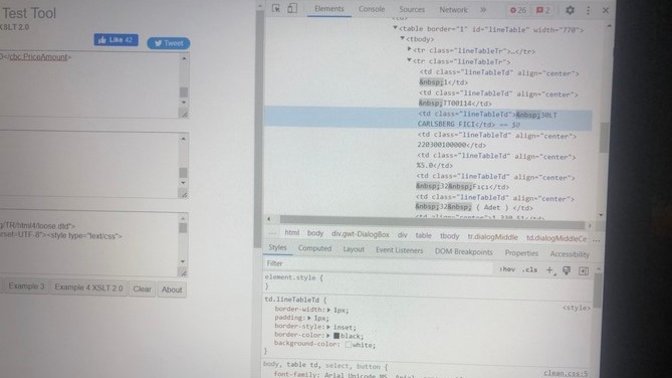
Task: Open the Event Listeners pane tab
Action: point(399,250)
